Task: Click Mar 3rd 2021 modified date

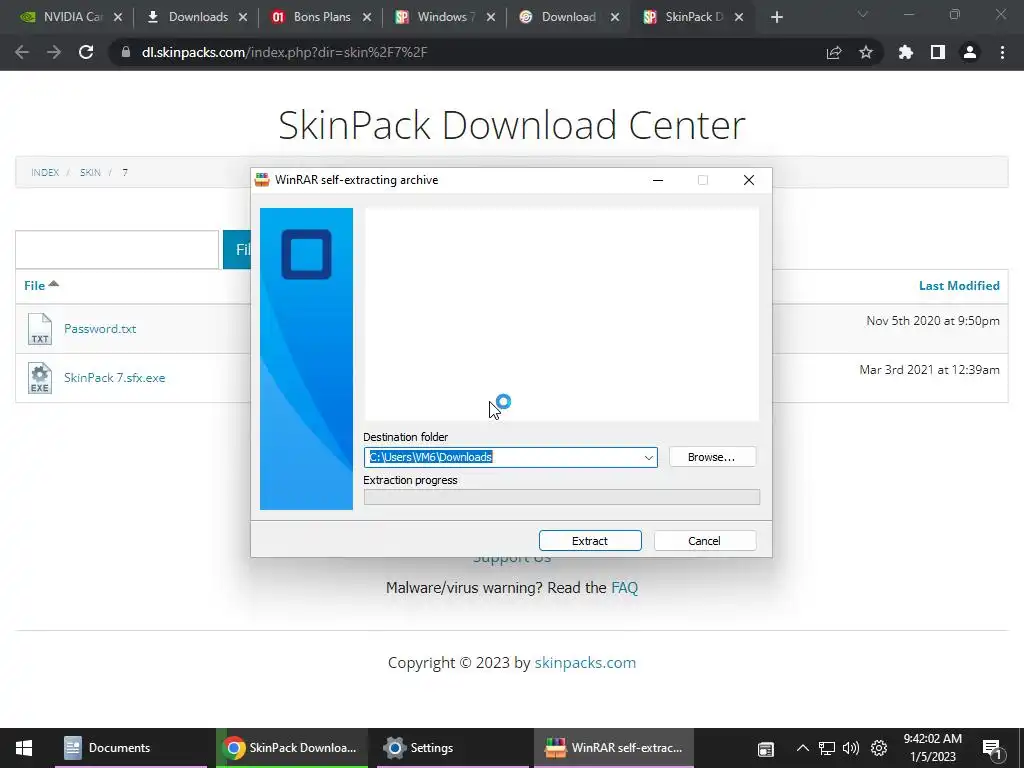Action: click(x=929, y=370)
